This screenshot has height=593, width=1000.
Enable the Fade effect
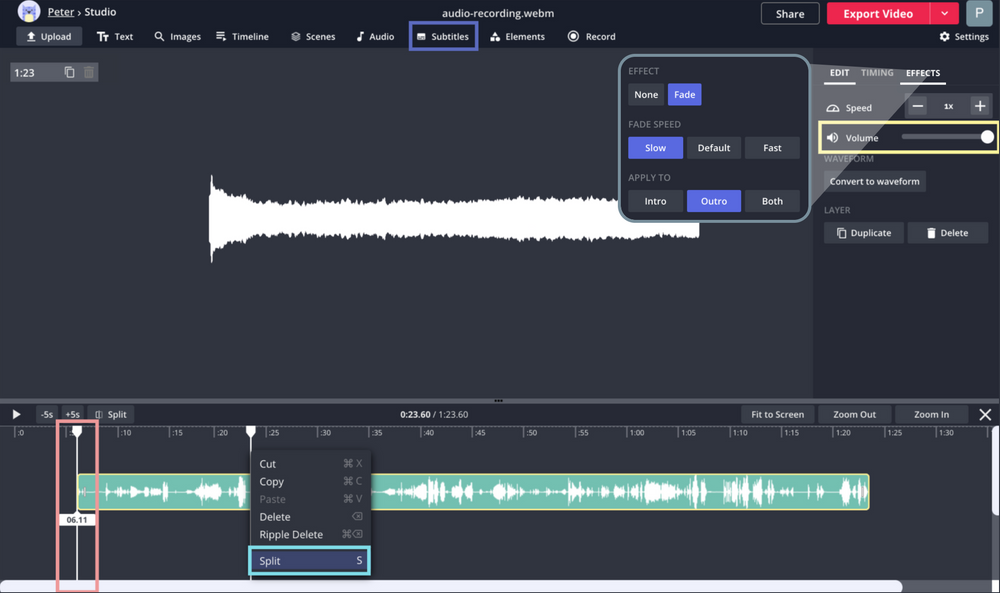[x=684, y=94]
